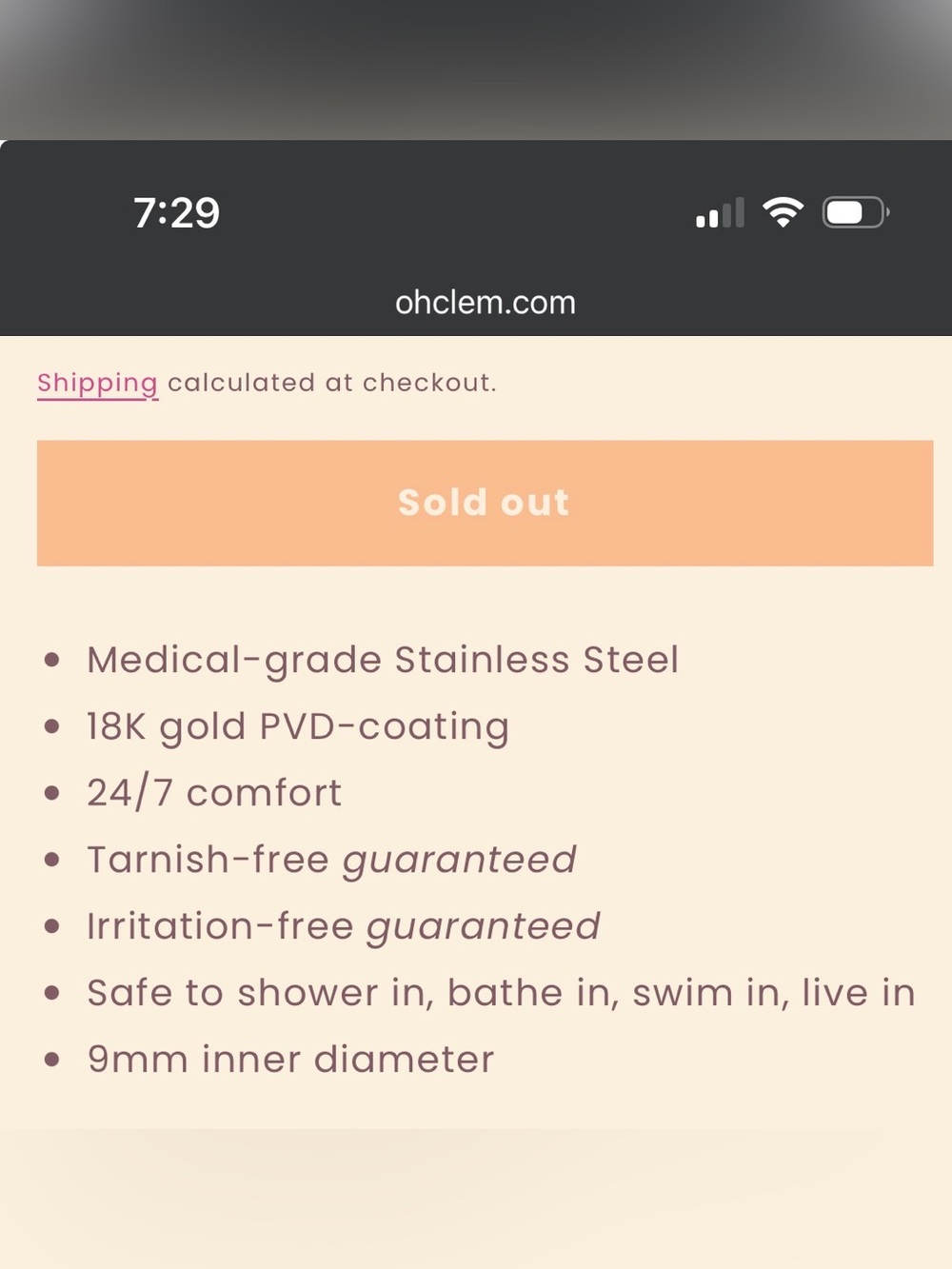Select the 24/7 comfort bullet text

[x=214, y=792]
